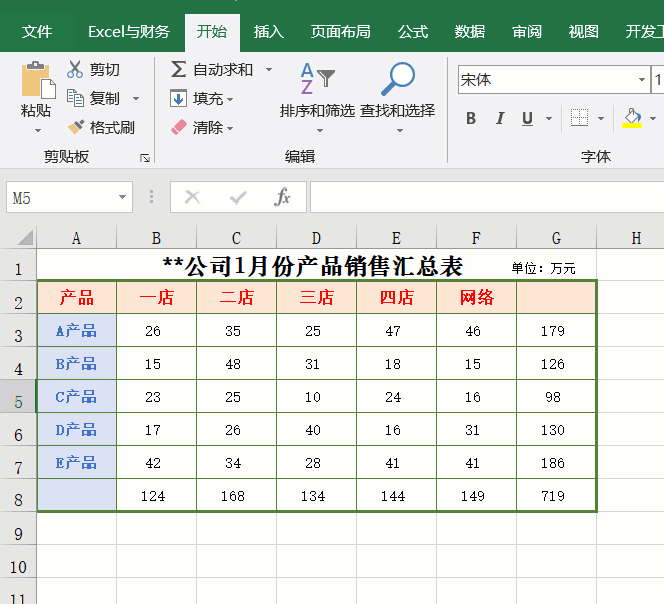Viewport: 664px width, 604px height.
Task: Expand the font name dropdown
Action: (641, 80)
